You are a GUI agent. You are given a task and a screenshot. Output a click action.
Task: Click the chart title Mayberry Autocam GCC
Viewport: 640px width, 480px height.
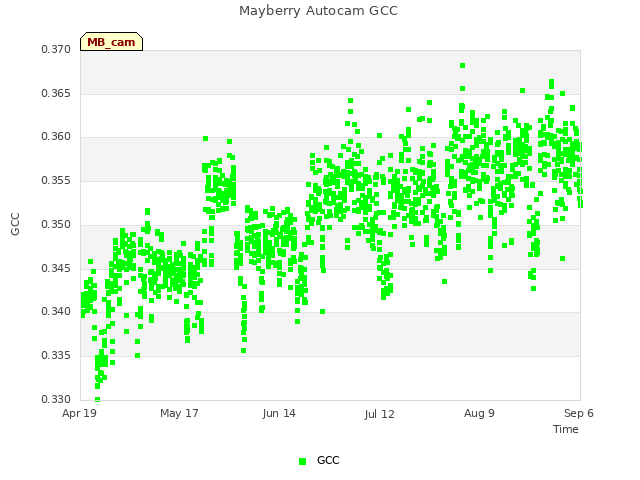318,11
